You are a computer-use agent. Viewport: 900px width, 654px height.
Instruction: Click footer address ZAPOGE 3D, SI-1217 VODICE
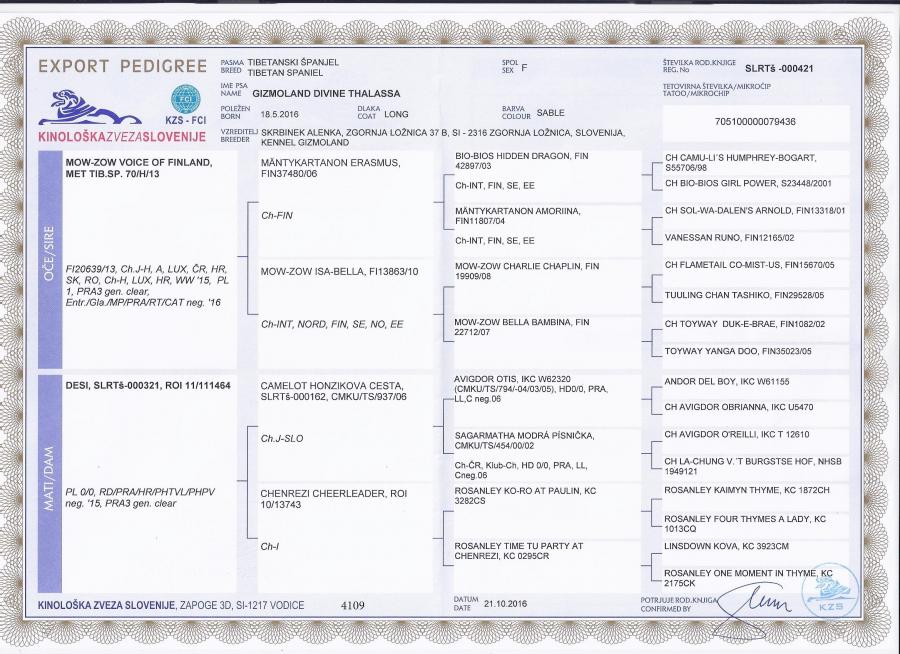tap(242, 605)
